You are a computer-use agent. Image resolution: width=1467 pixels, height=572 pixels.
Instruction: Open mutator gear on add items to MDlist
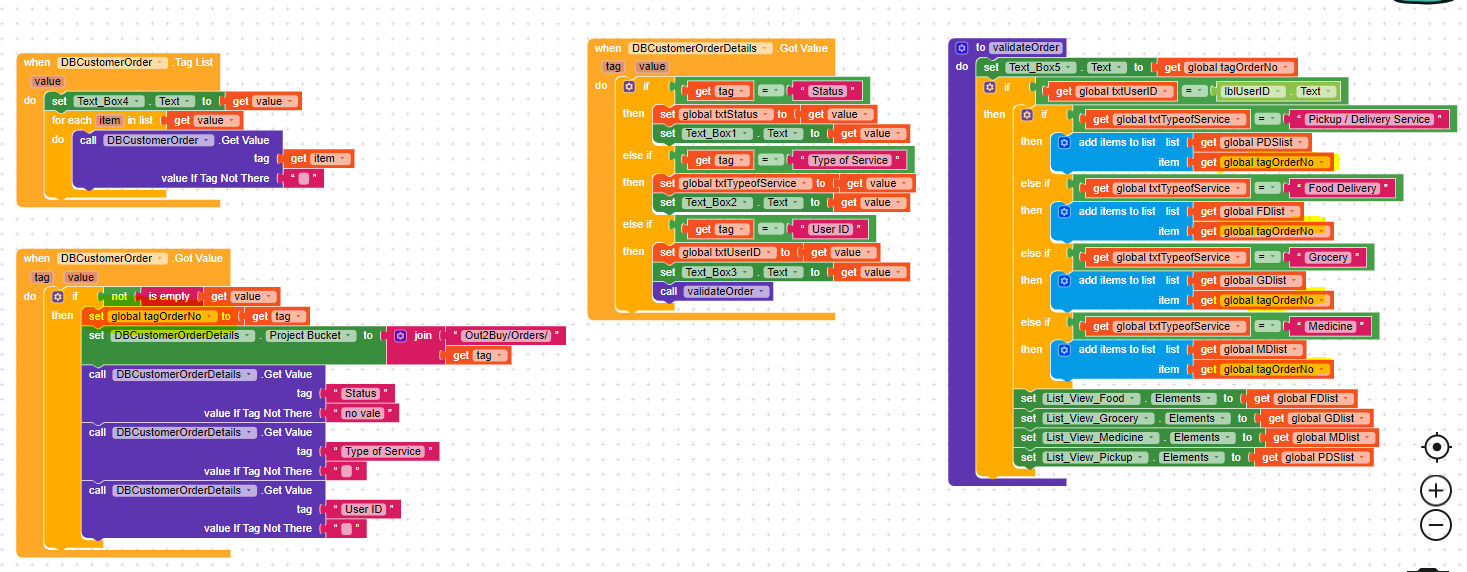point(1064,349)
